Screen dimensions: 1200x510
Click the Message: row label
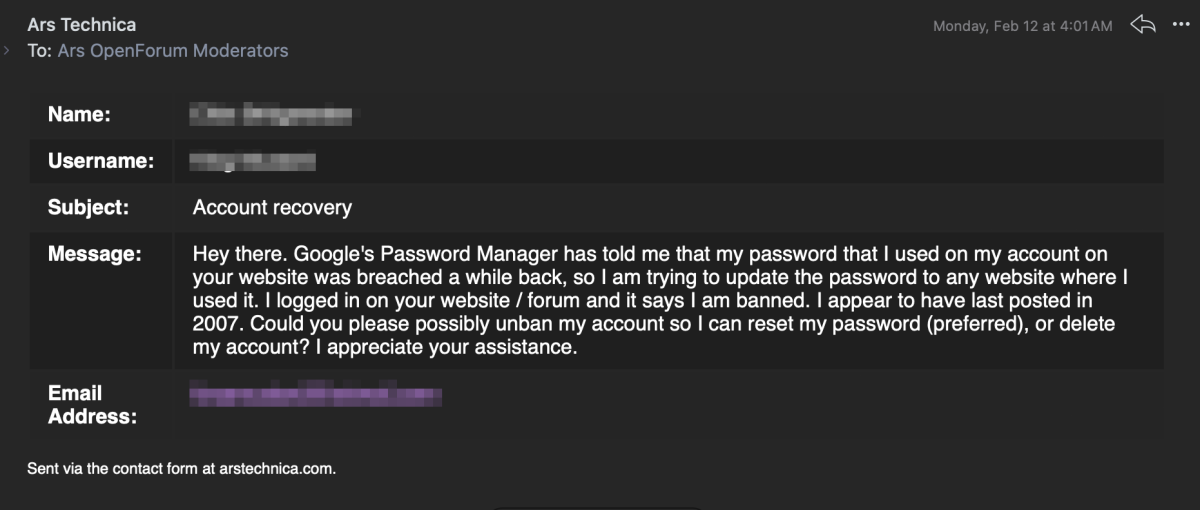[95, 255]
